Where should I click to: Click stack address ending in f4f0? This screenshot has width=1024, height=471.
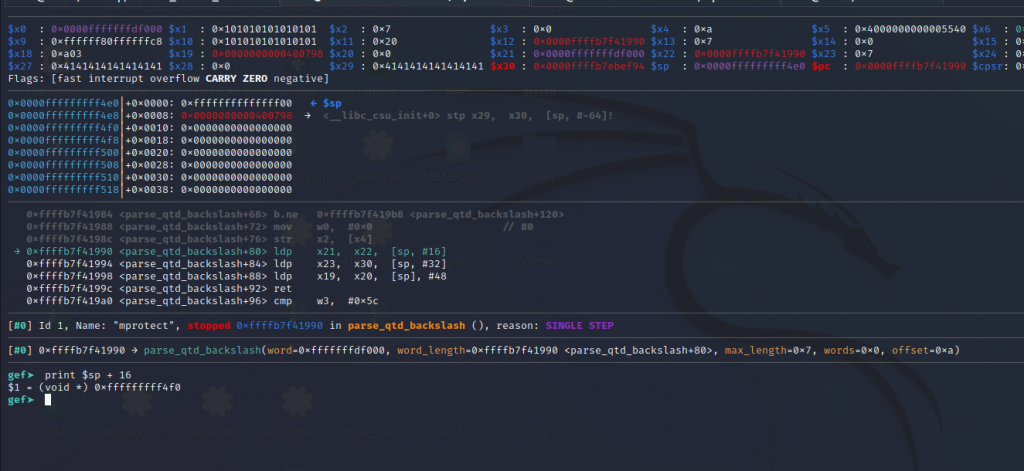click(x=62, y=128)
